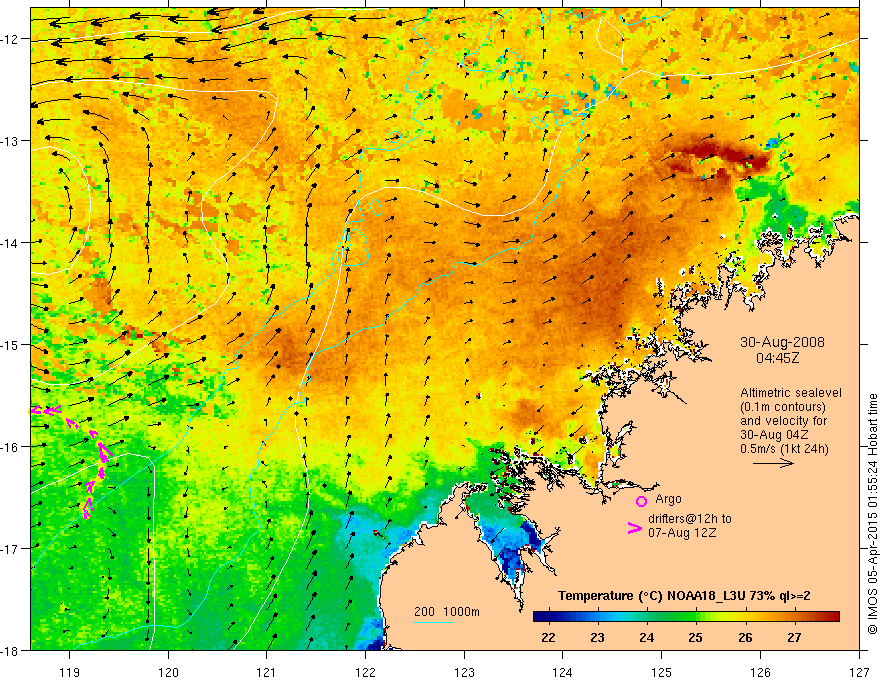Click the dark blue end of temperature colorbar
880x680 pixels.
pos(540,617)
